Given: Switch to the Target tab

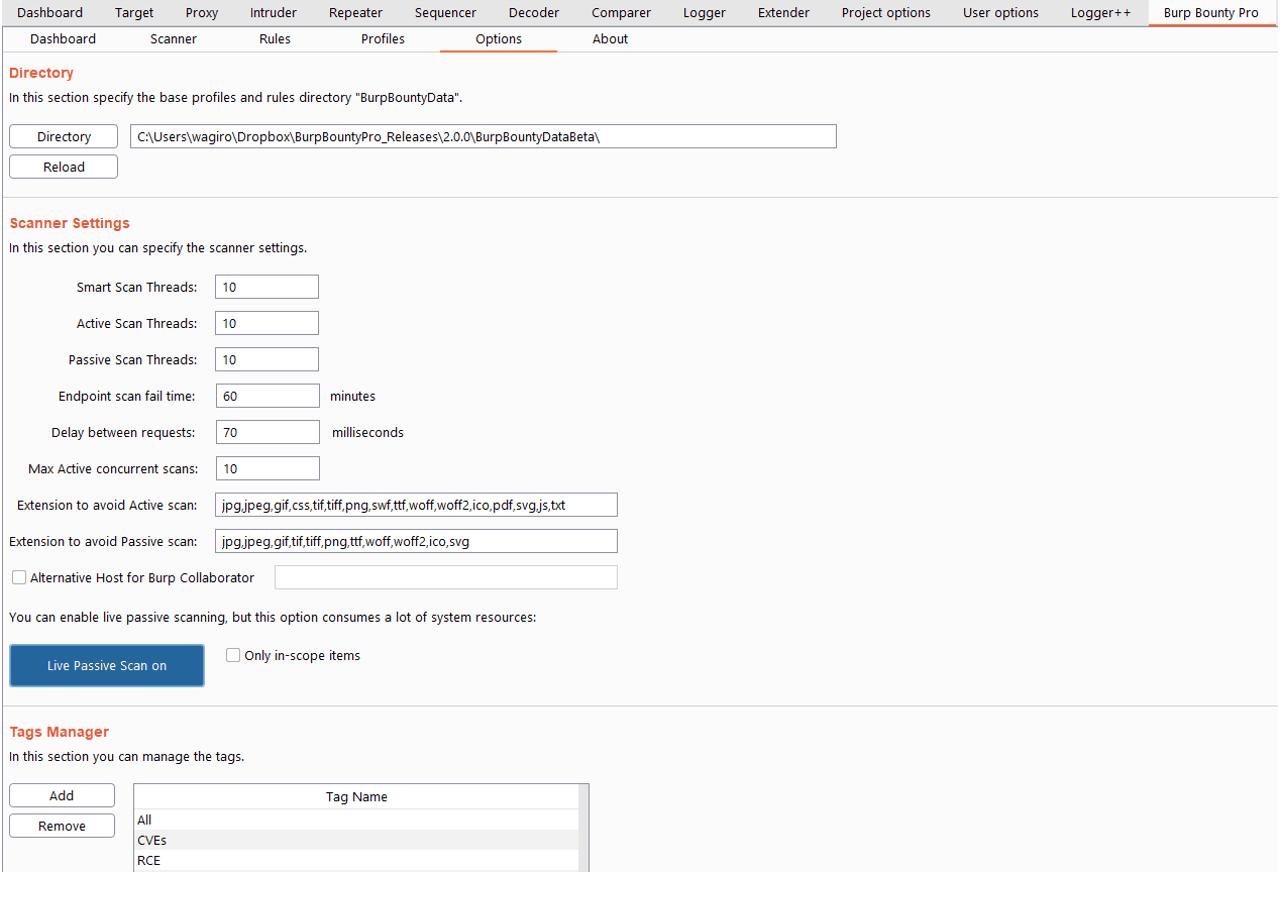Looking at the screenshot, I should coord(134,12).
